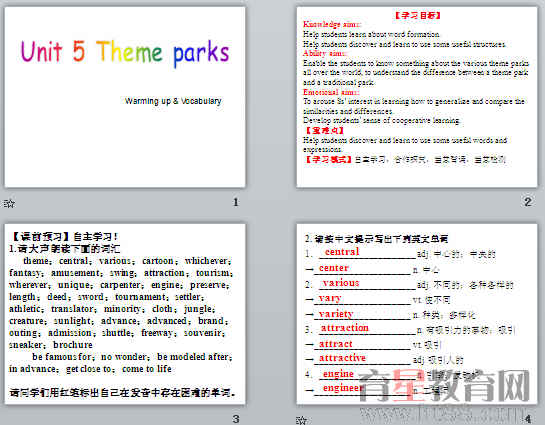Screen dimensions: 545x425
Task: Click the red word 'attractive' on slide 4
Action: tap(342, 358)
